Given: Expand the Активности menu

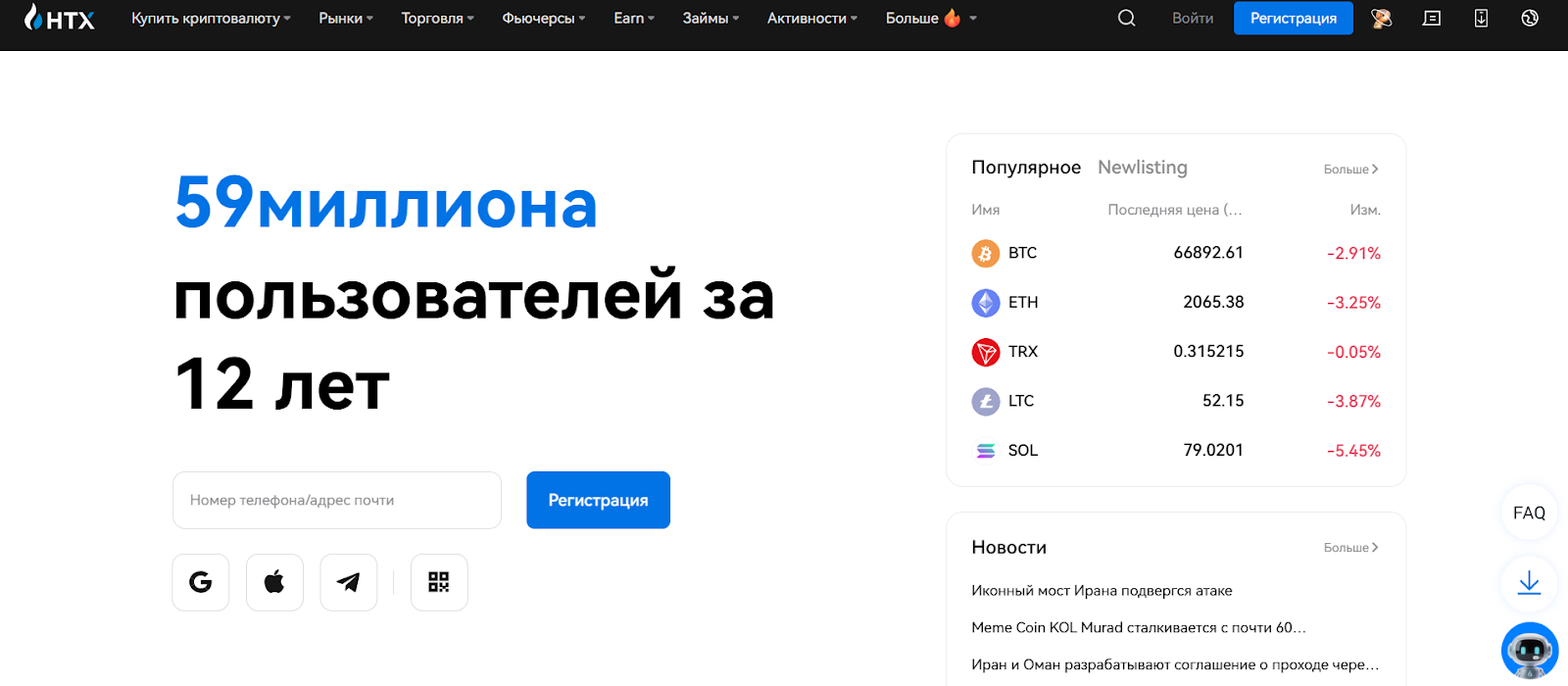Looking at the screenshot, I should click(x=812, y=18).
